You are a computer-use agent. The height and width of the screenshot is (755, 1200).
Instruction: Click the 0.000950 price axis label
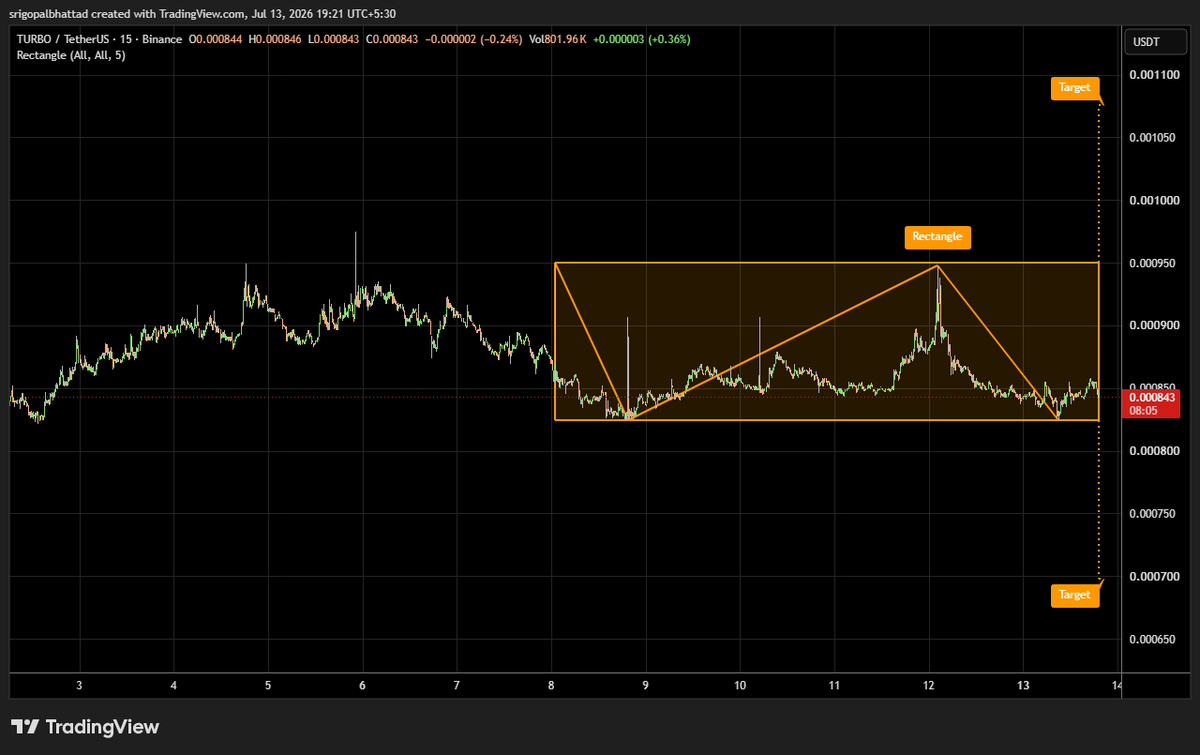tap(1153, 263)
